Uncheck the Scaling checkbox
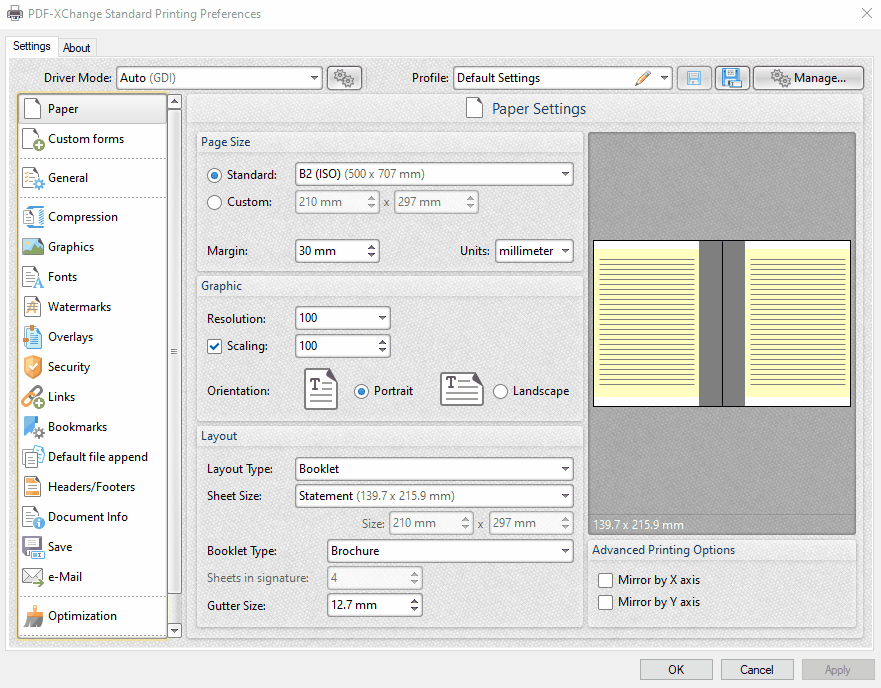Image resolution: width=881 pixels, height=688 pixels. point(214,346)
